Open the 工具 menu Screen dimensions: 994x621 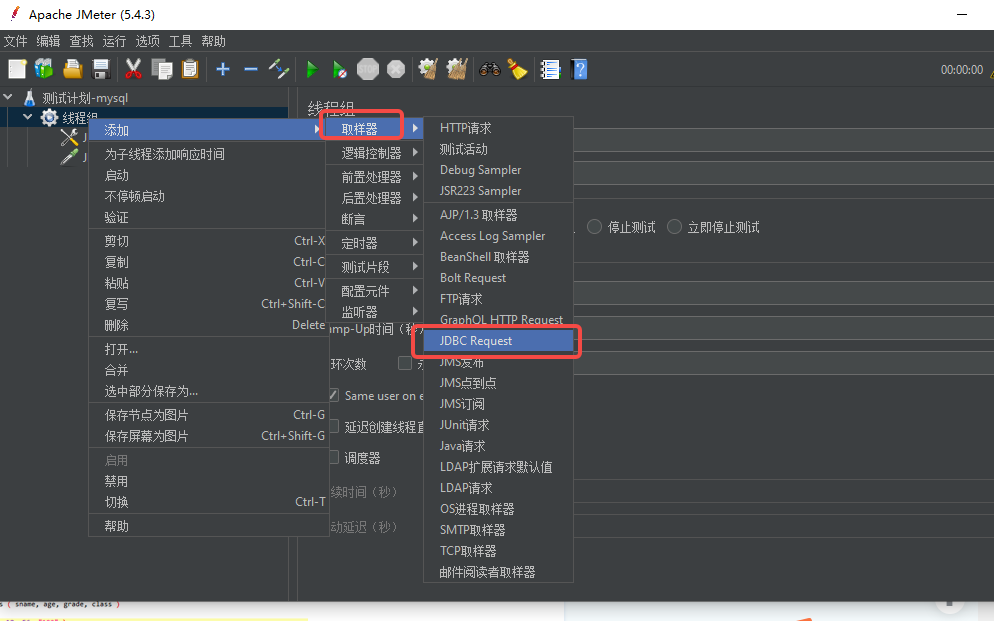[x=180, y=41]
